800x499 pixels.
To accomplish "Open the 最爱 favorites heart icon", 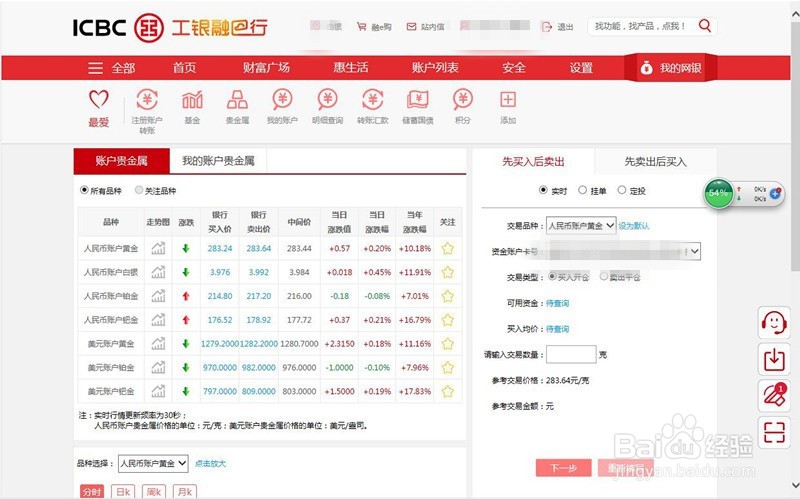I will tap(99, 99).
